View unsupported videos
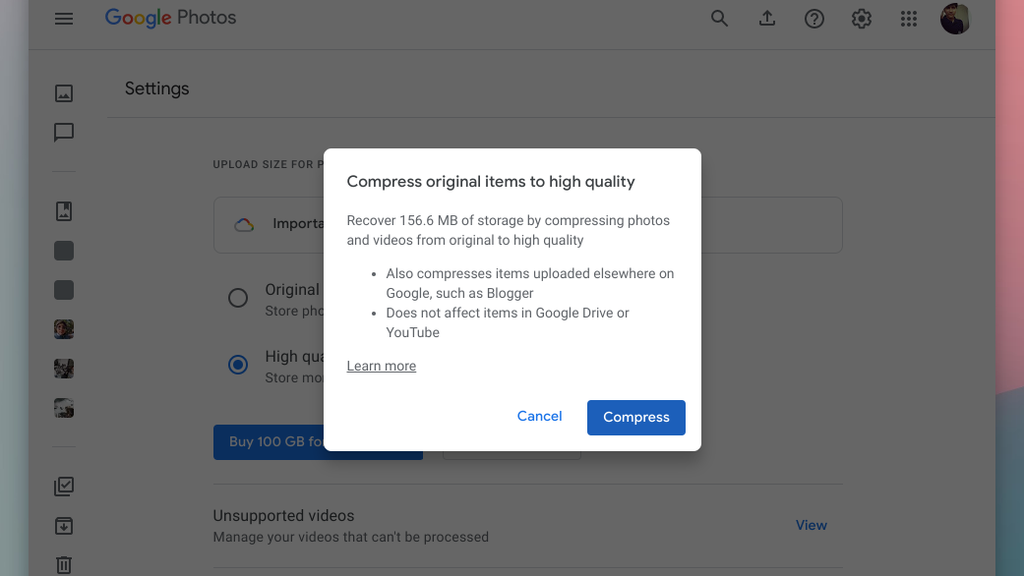 click(811, 525)
